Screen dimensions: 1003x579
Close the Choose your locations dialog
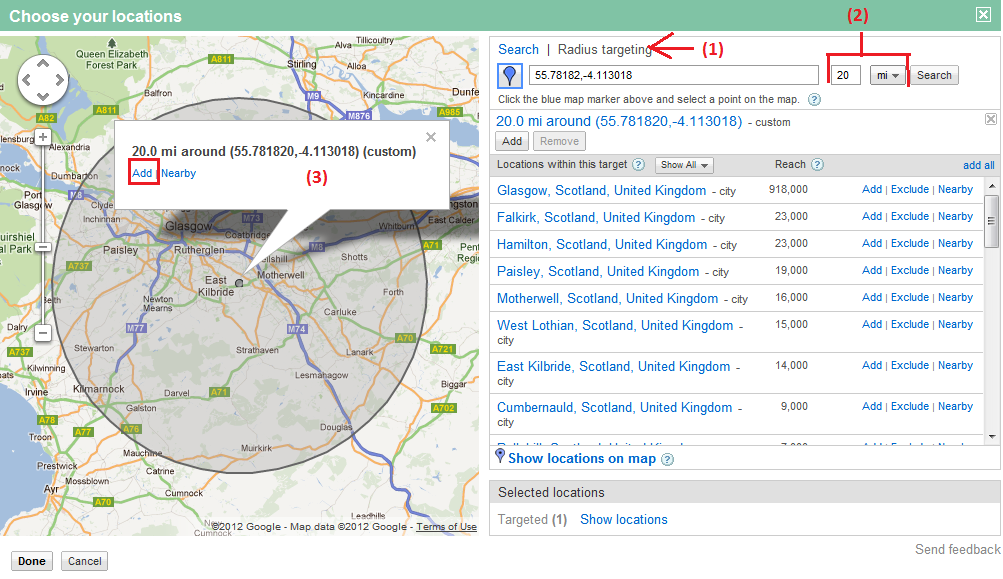[x=984, y=15]
